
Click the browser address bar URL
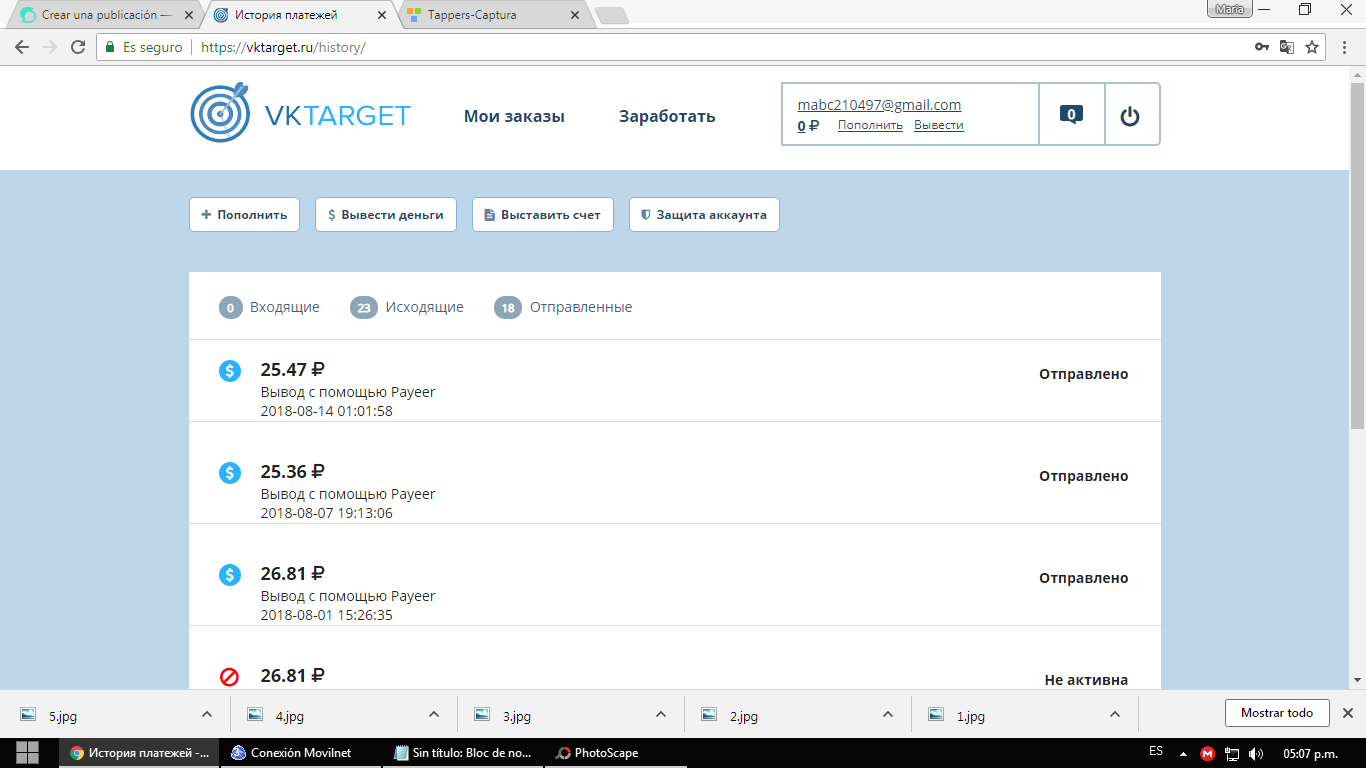tap(284, 47)
